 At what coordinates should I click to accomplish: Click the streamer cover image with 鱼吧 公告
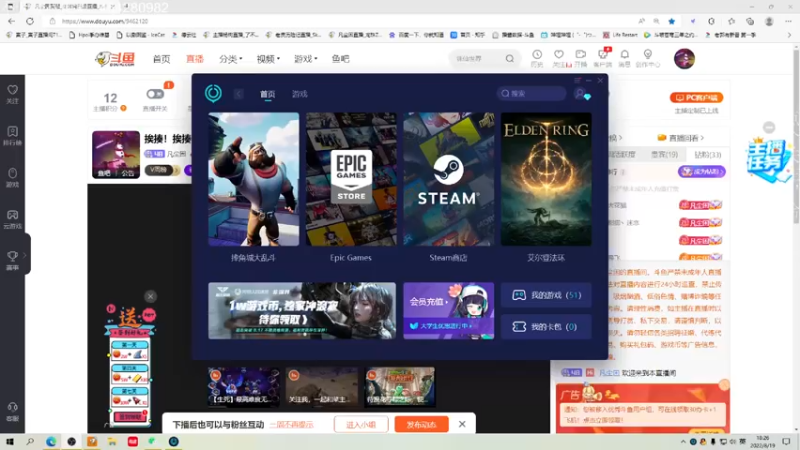[x=116, y=155]
